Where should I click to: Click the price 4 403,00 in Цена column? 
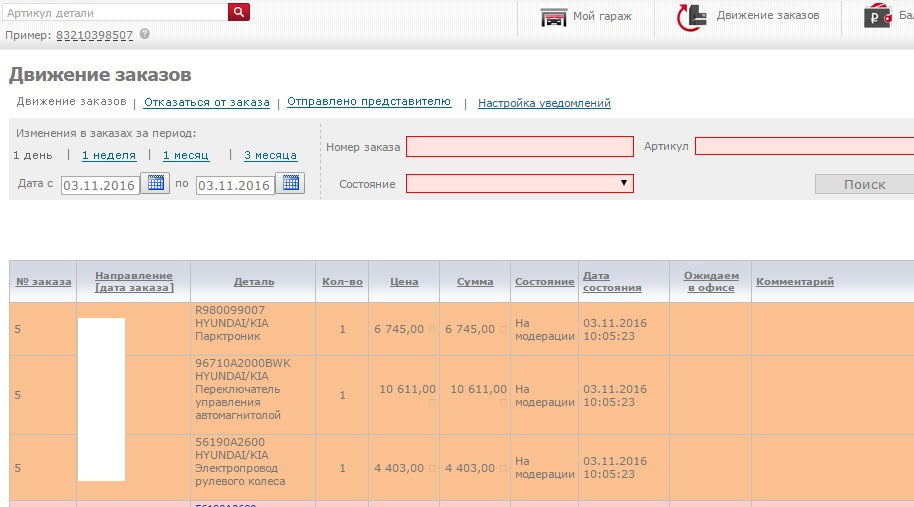[399, 468]
